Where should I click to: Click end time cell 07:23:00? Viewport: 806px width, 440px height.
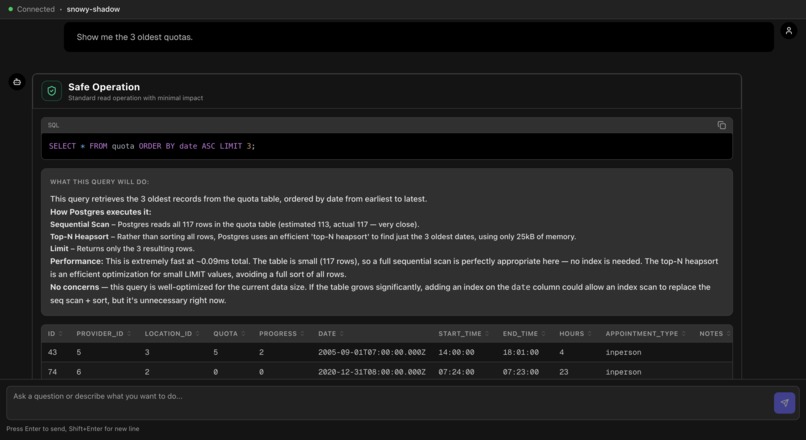(521, 372)
